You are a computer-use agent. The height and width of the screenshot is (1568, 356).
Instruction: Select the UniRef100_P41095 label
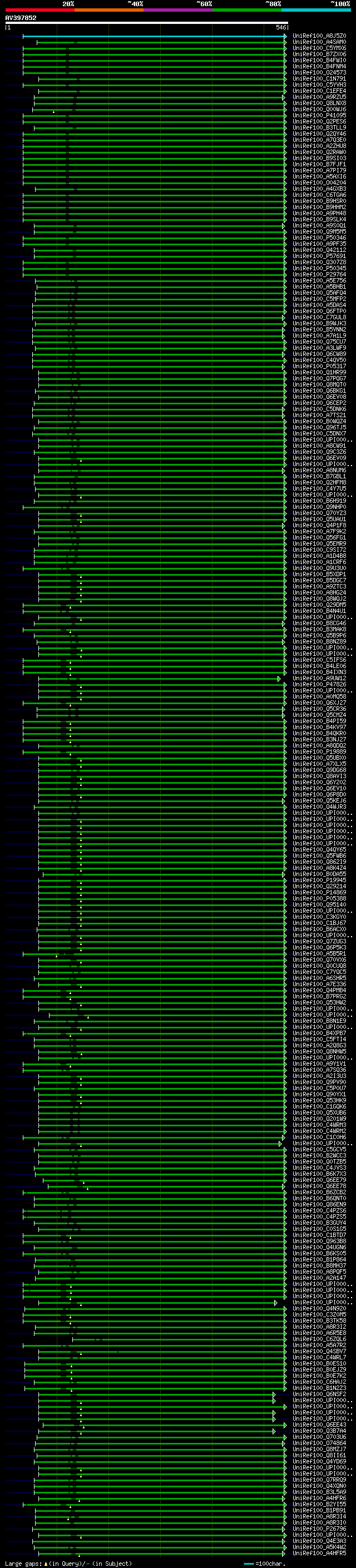click(319, 116)
